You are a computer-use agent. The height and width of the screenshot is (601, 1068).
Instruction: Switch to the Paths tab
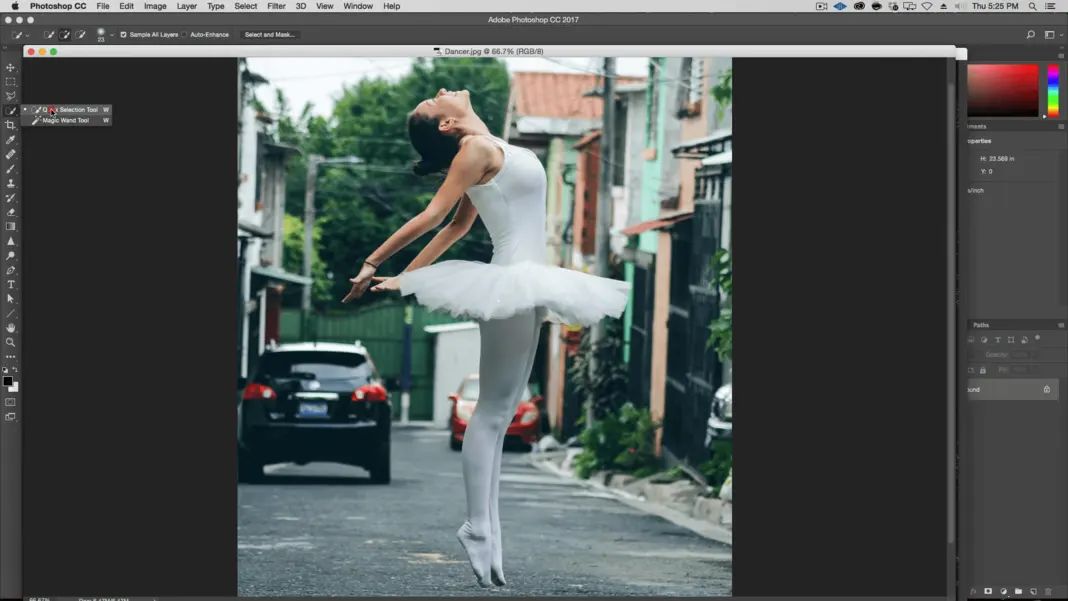click(x=981, y=325)
